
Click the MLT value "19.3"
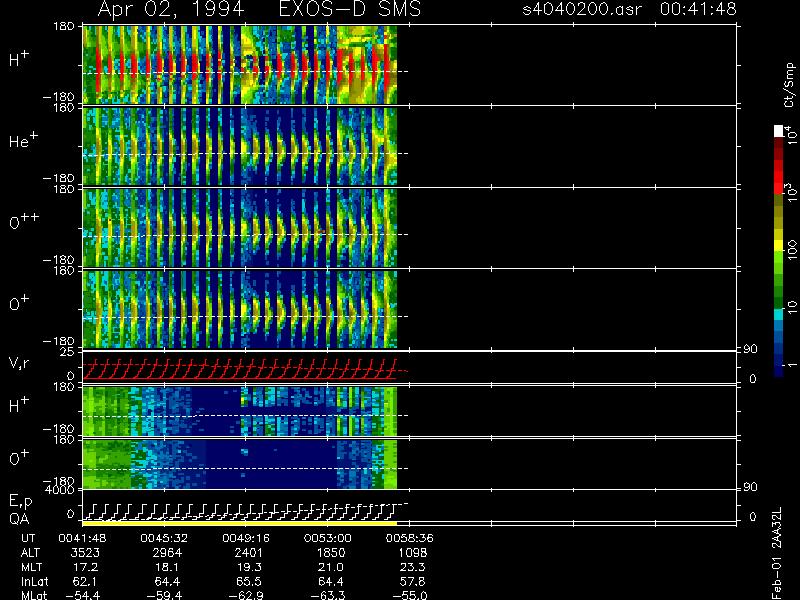(249, 567)
